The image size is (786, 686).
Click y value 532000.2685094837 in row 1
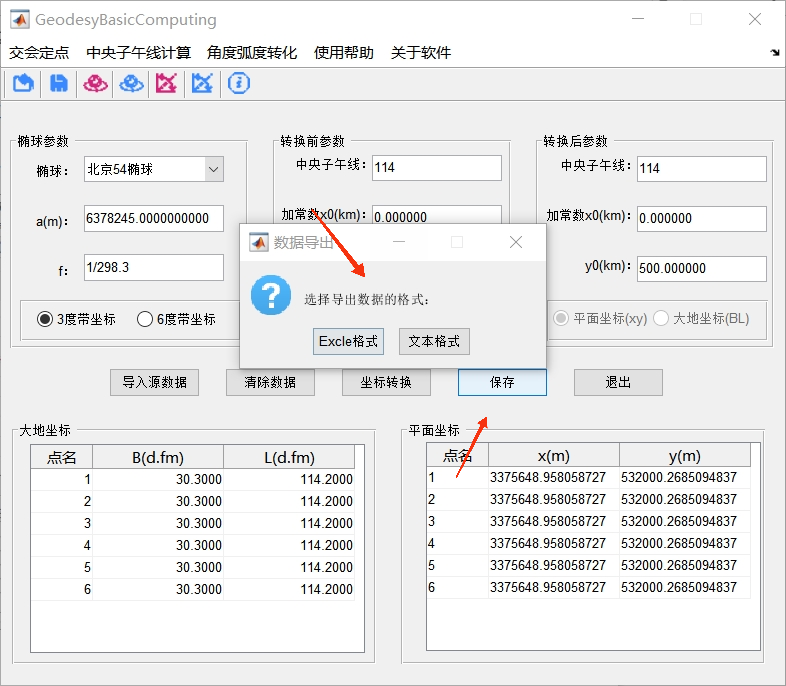(685, 478)
